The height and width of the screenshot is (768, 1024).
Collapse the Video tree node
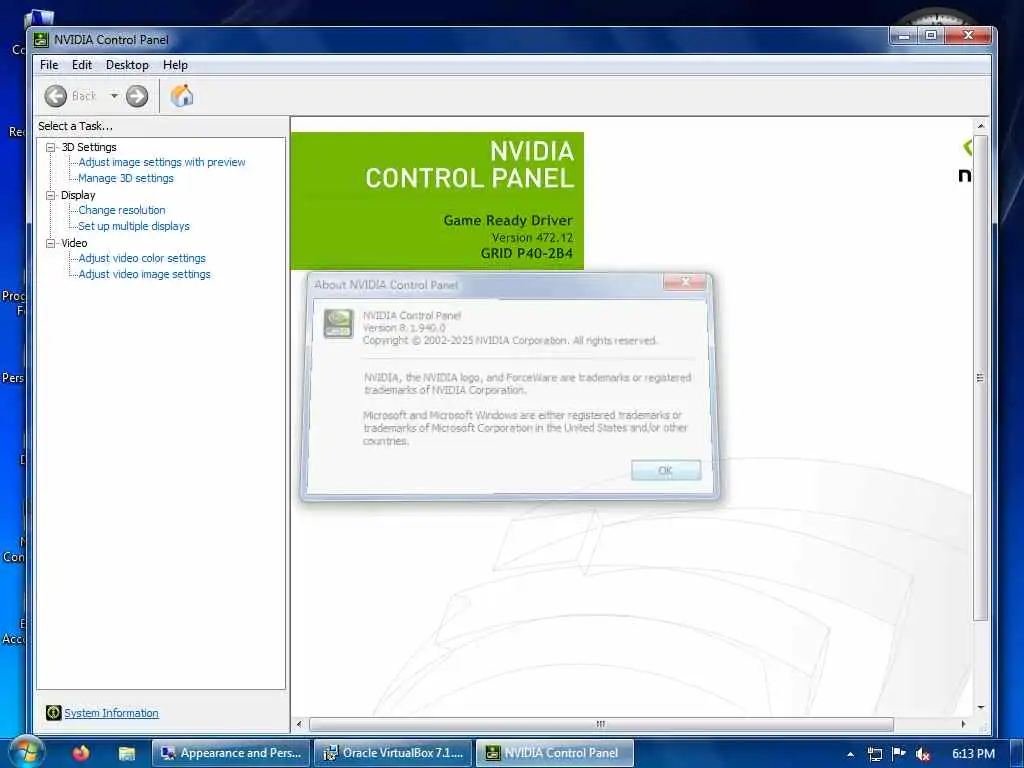[50, 243]
